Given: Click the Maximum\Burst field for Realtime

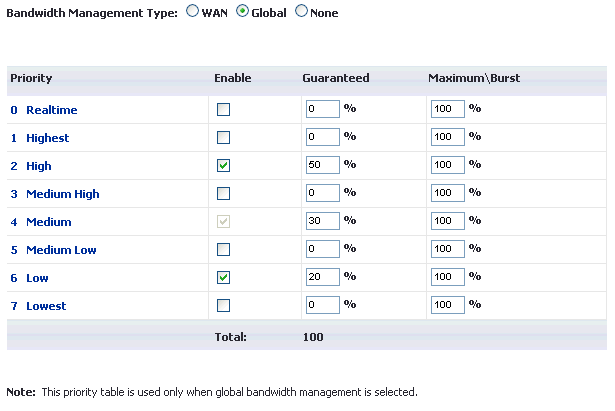Looking at the screenshot, I should (447, 109).
